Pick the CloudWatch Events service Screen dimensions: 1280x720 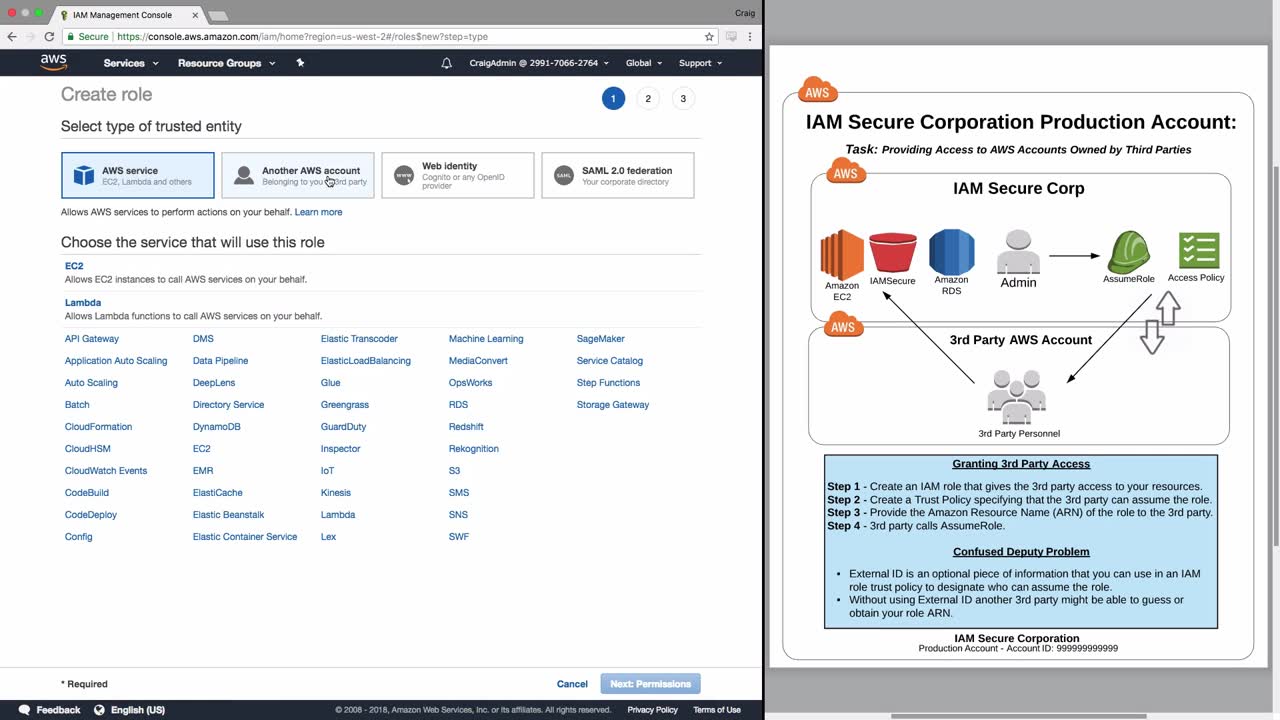[x=106, y=471]
